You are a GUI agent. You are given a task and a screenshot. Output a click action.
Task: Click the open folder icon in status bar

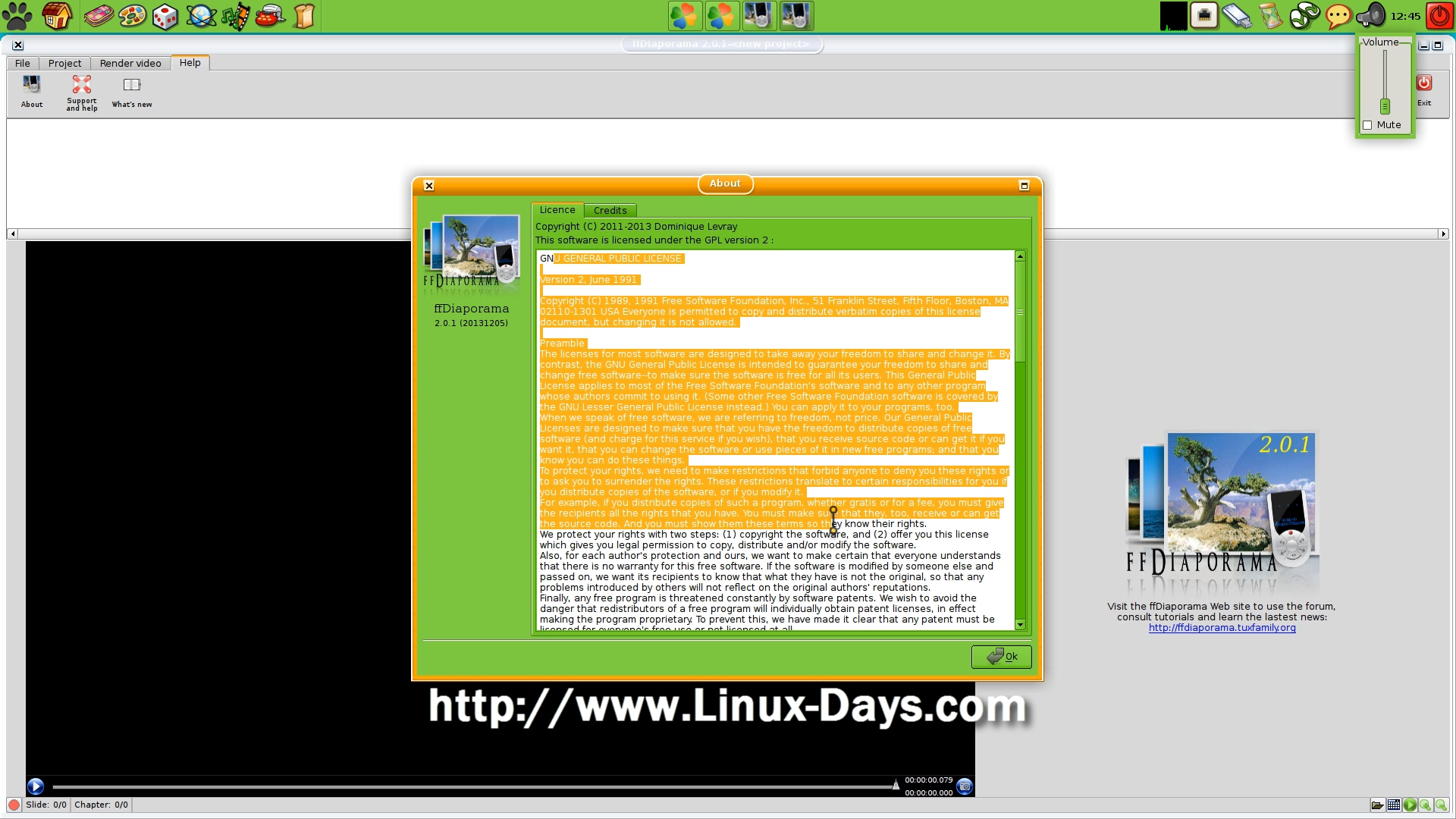tap(1377, 805)
